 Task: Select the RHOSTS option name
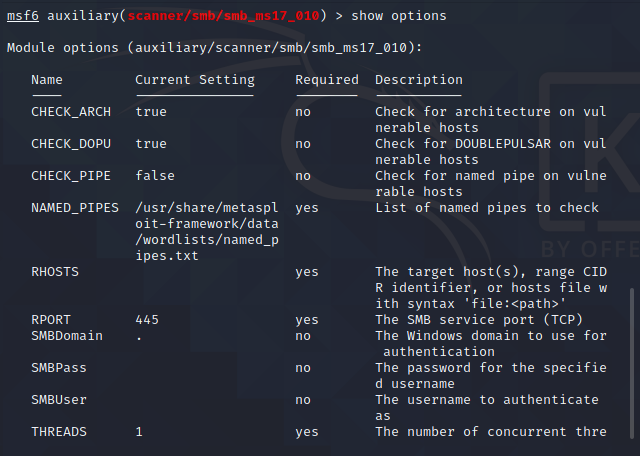[x=55, y=272]
